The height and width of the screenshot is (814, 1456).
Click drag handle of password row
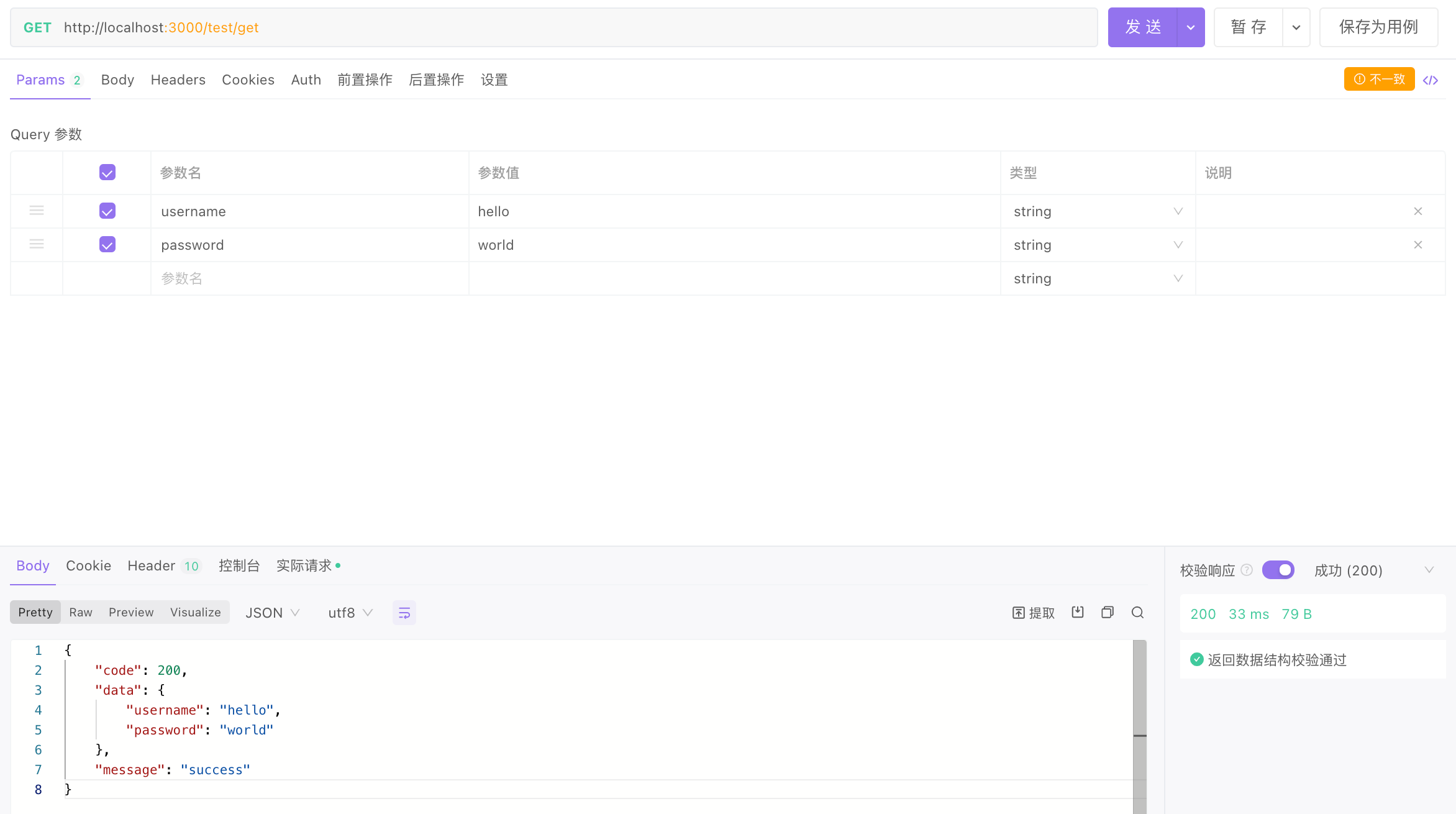(x=37, y=244)
